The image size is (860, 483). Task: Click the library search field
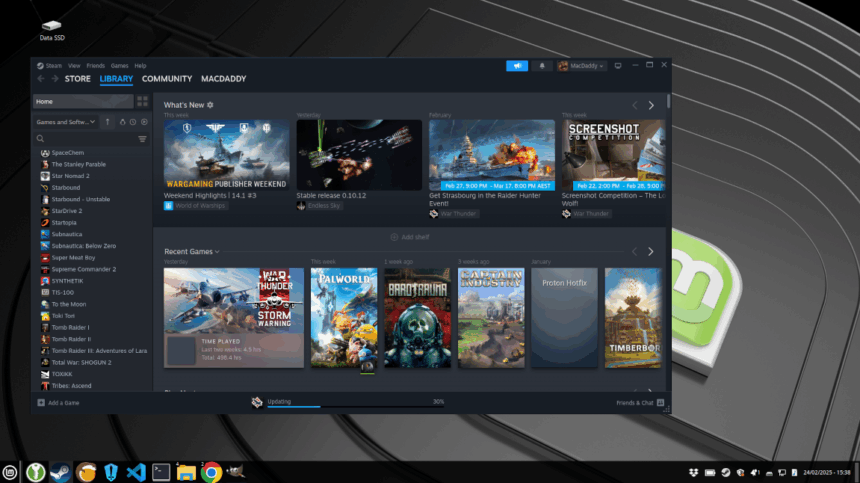[85, 139]
